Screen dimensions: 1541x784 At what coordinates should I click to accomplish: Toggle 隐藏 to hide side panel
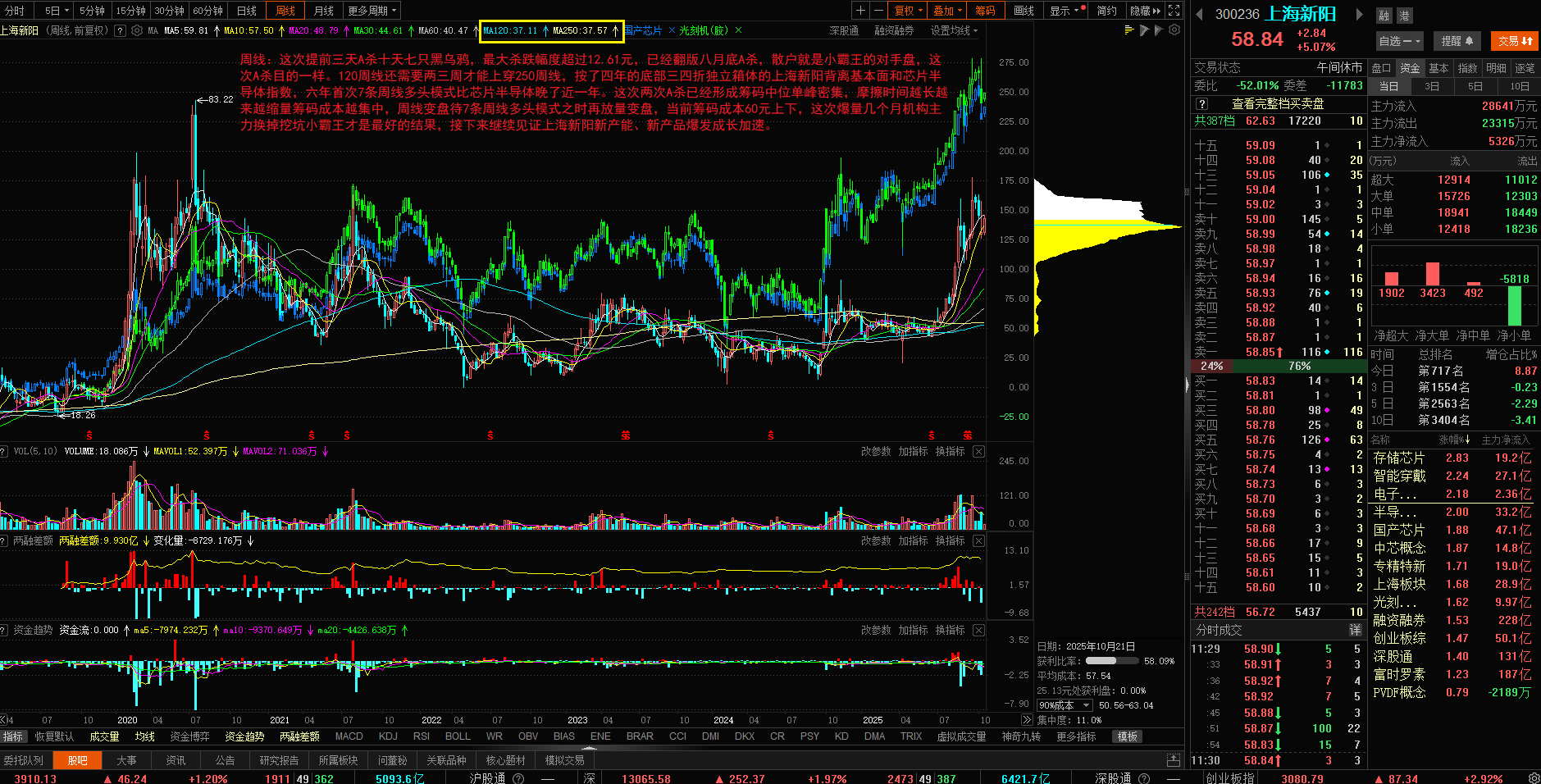pos(1145,11)
